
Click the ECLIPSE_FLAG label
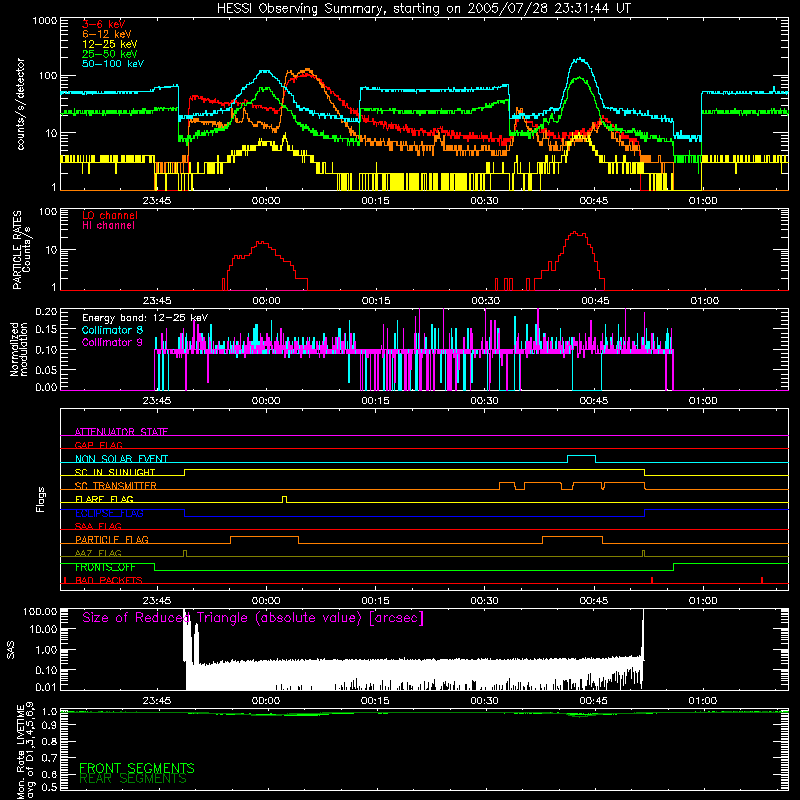point(109,513)
